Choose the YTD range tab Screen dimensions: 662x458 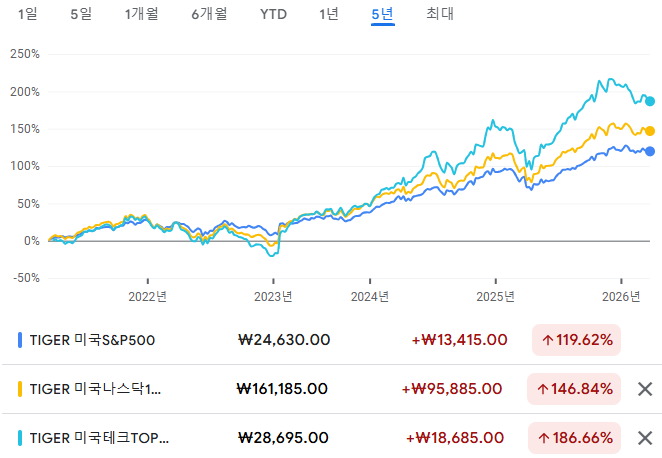[274, 14]
